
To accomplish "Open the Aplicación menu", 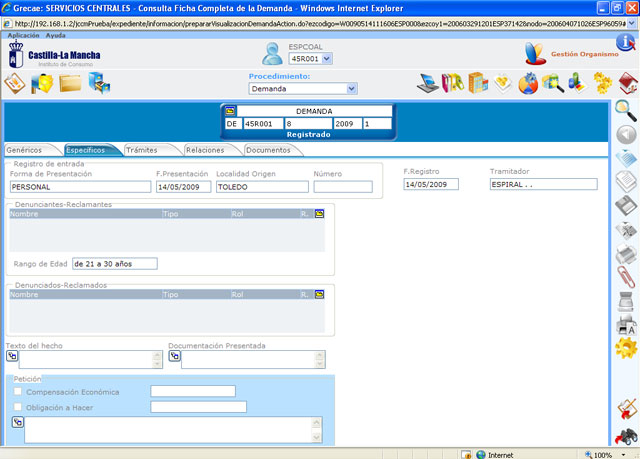I will [x=23, y=35].
